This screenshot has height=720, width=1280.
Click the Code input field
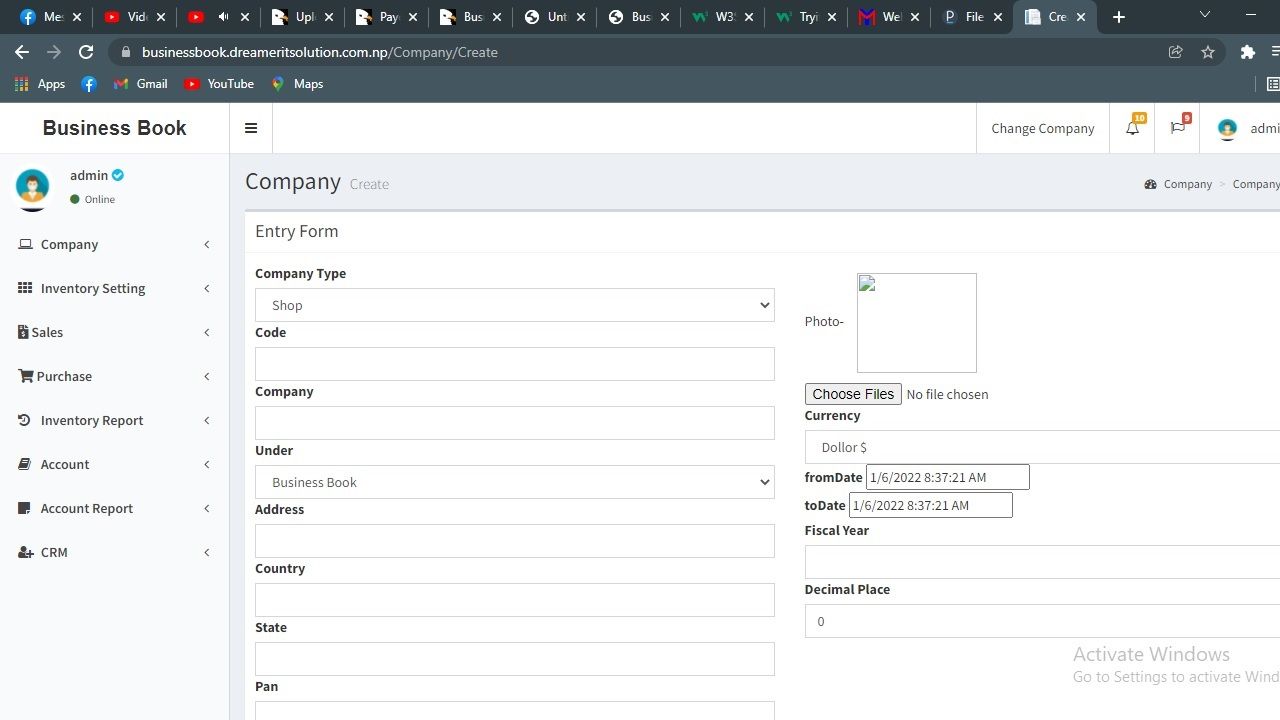tap(514, 364)
